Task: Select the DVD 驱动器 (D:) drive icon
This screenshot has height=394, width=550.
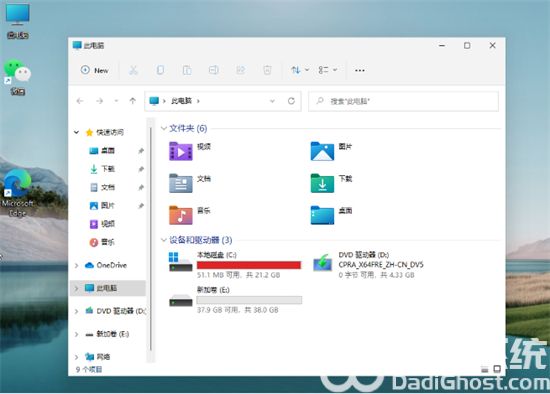Action: [322, 263]
